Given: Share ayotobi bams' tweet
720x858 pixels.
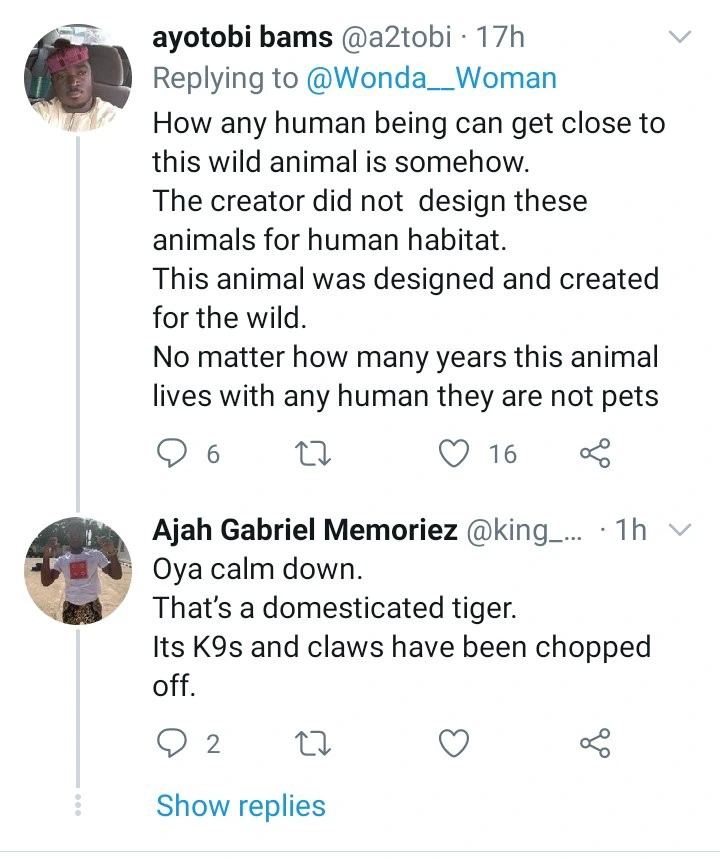Looking at the screenshot, I should [x=594, y=454].
